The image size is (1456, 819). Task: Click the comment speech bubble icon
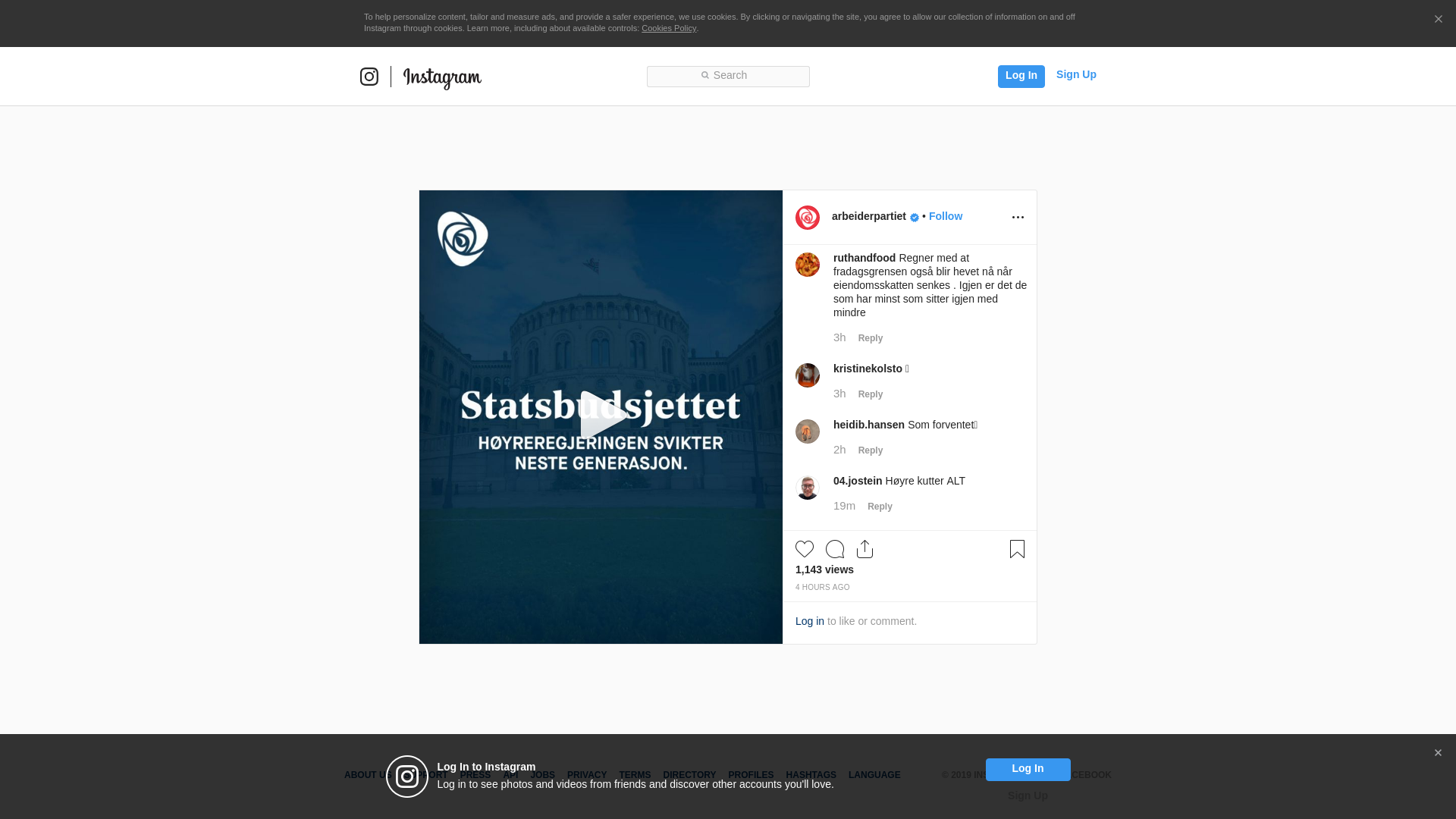coord(835,549)
